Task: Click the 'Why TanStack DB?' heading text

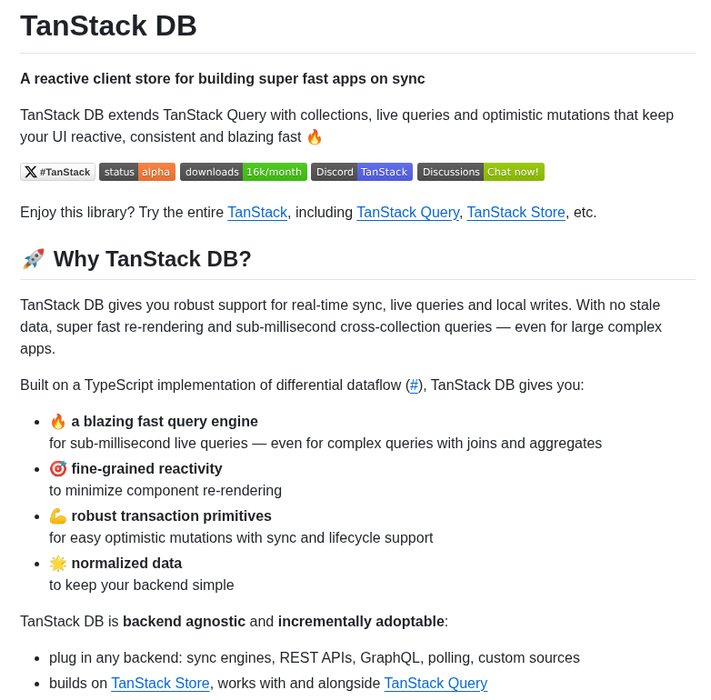Action: 152,260
